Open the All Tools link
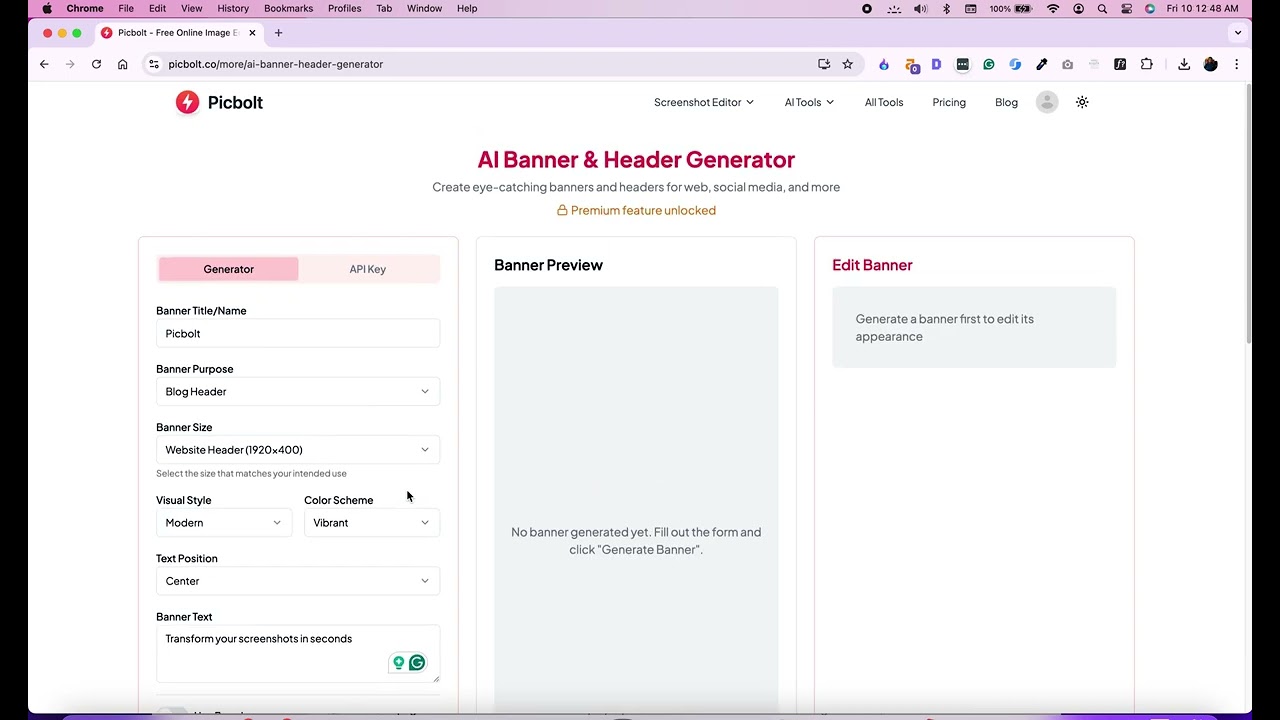The width and height of the screenshot is (1280, 720). (884, 102)
